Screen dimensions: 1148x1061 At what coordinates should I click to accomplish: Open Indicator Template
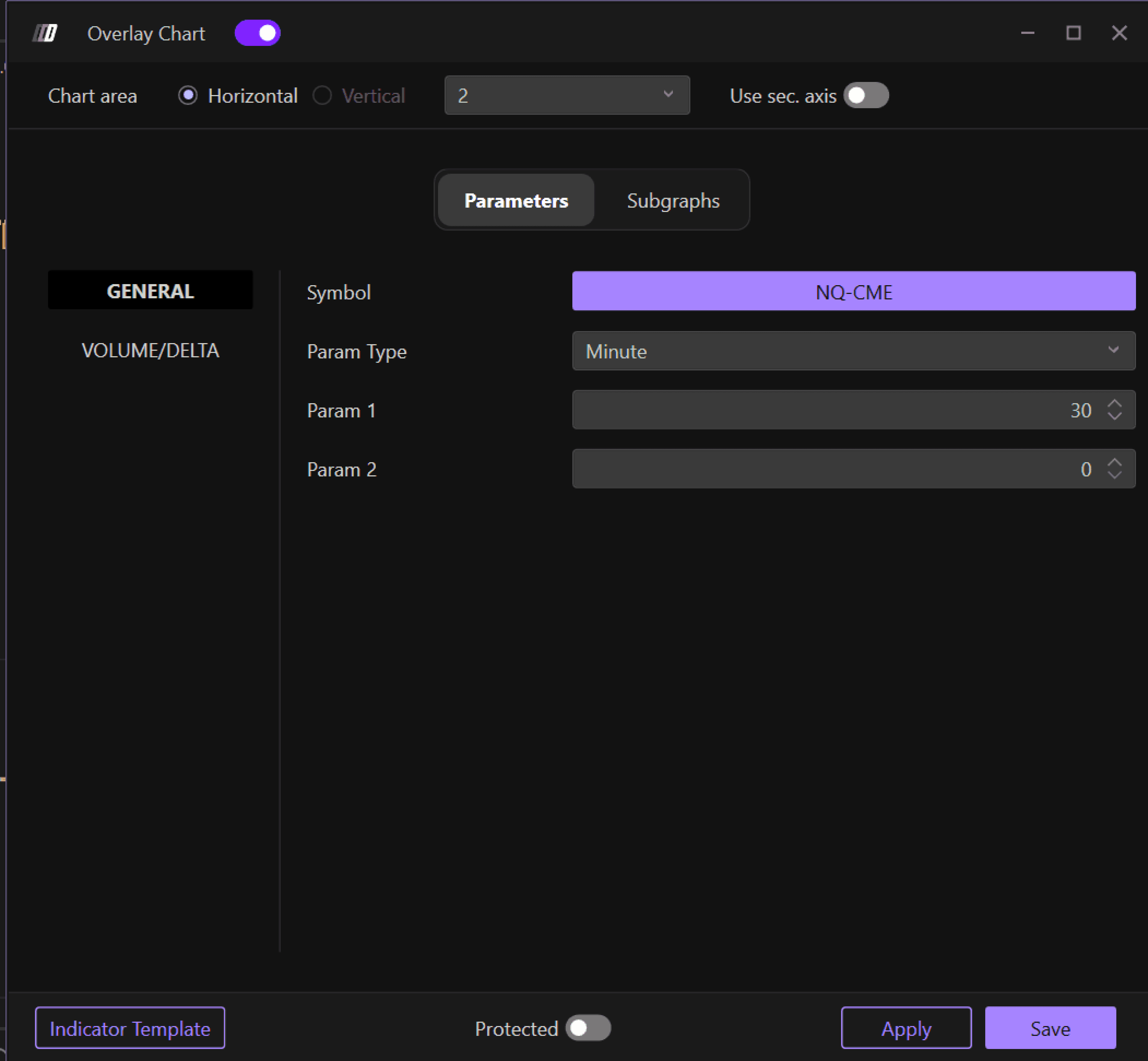point(130,1028)
